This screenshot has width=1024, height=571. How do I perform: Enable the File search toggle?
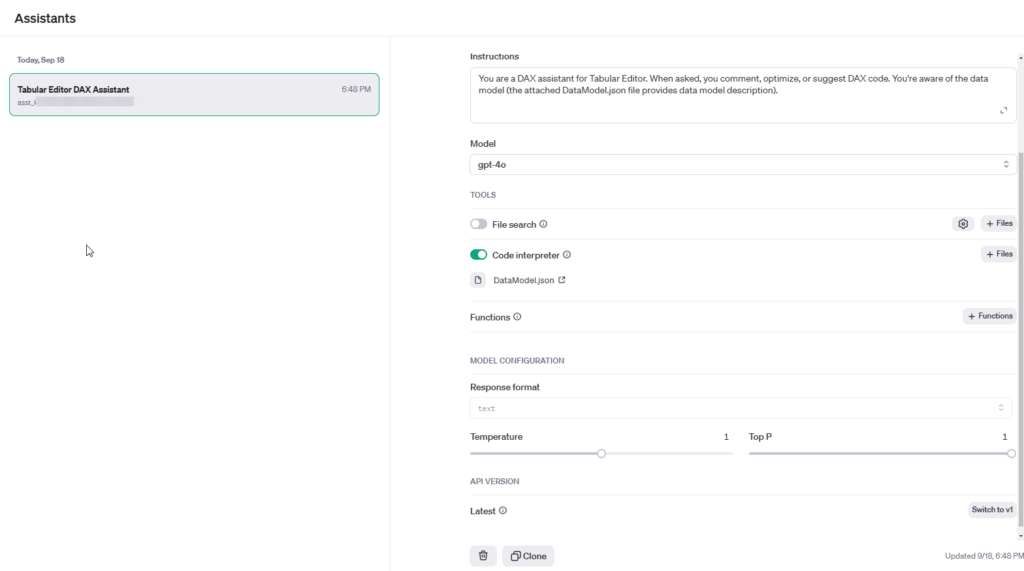pyautogui.click(x=478, y=225)
